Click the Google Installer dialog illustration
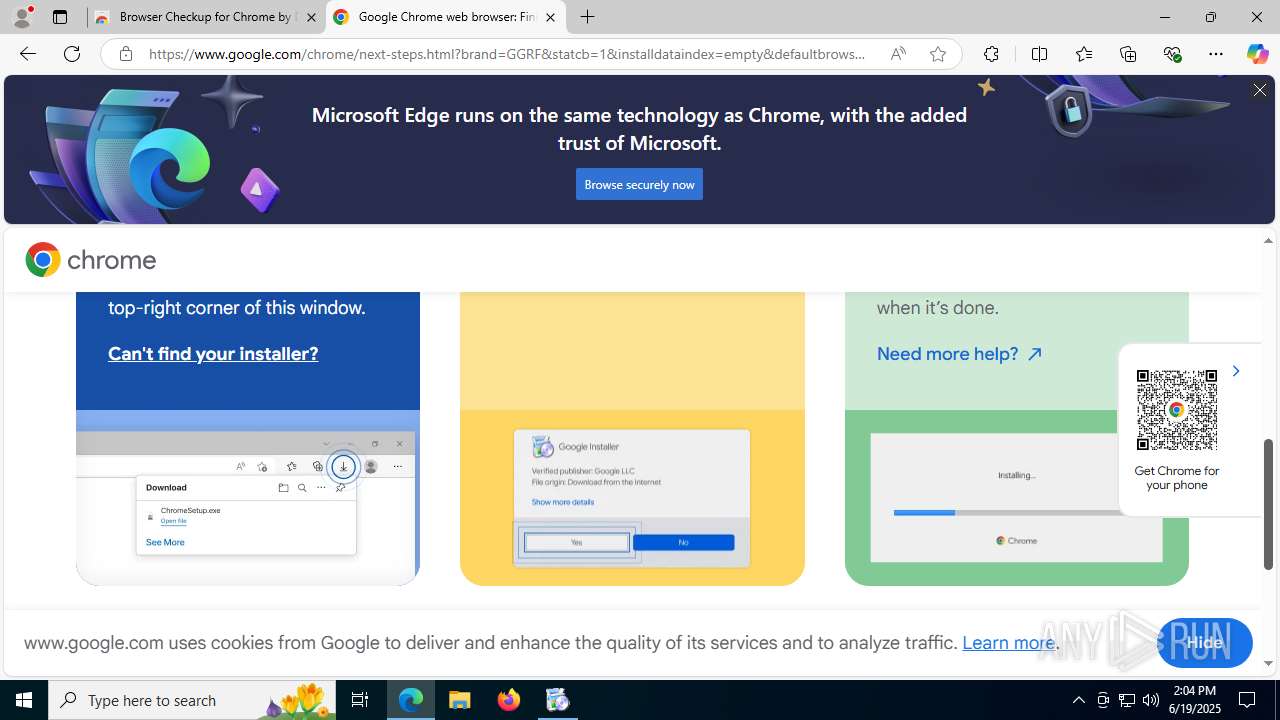Image resolution: width=1280 pixels, height=720 pixels. [x=632, y=498]
